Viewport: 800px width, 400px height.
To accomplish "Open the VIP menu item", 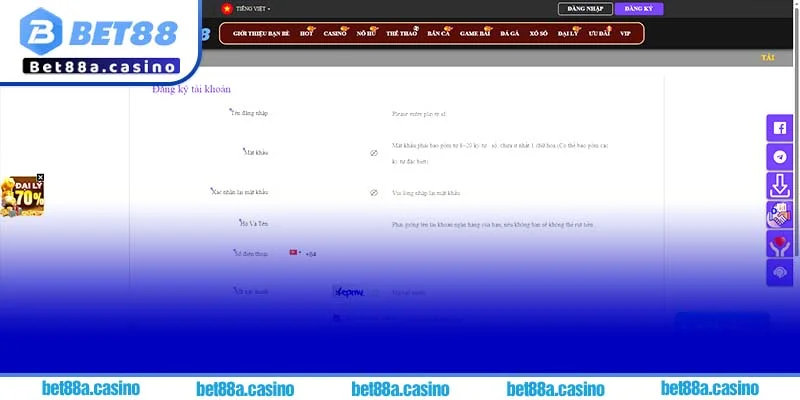I will click(626, 34).
